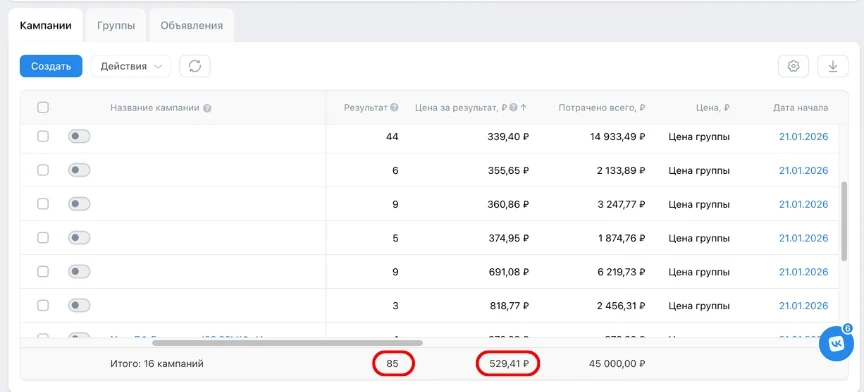The image size is (864, 392).
Task: Click the horizontal table scrollbar
Action: click(287, 343)
